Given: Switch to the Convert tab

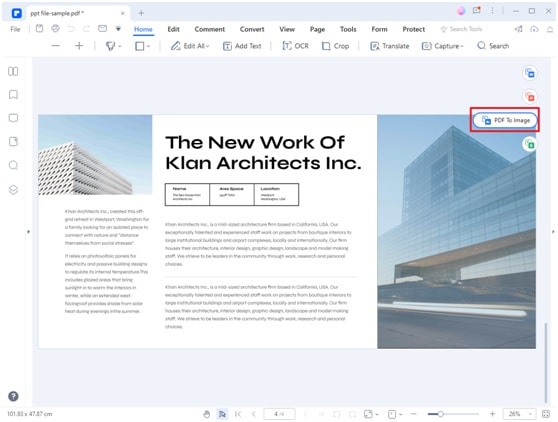Looking at the screenshot, I should 252,29.
